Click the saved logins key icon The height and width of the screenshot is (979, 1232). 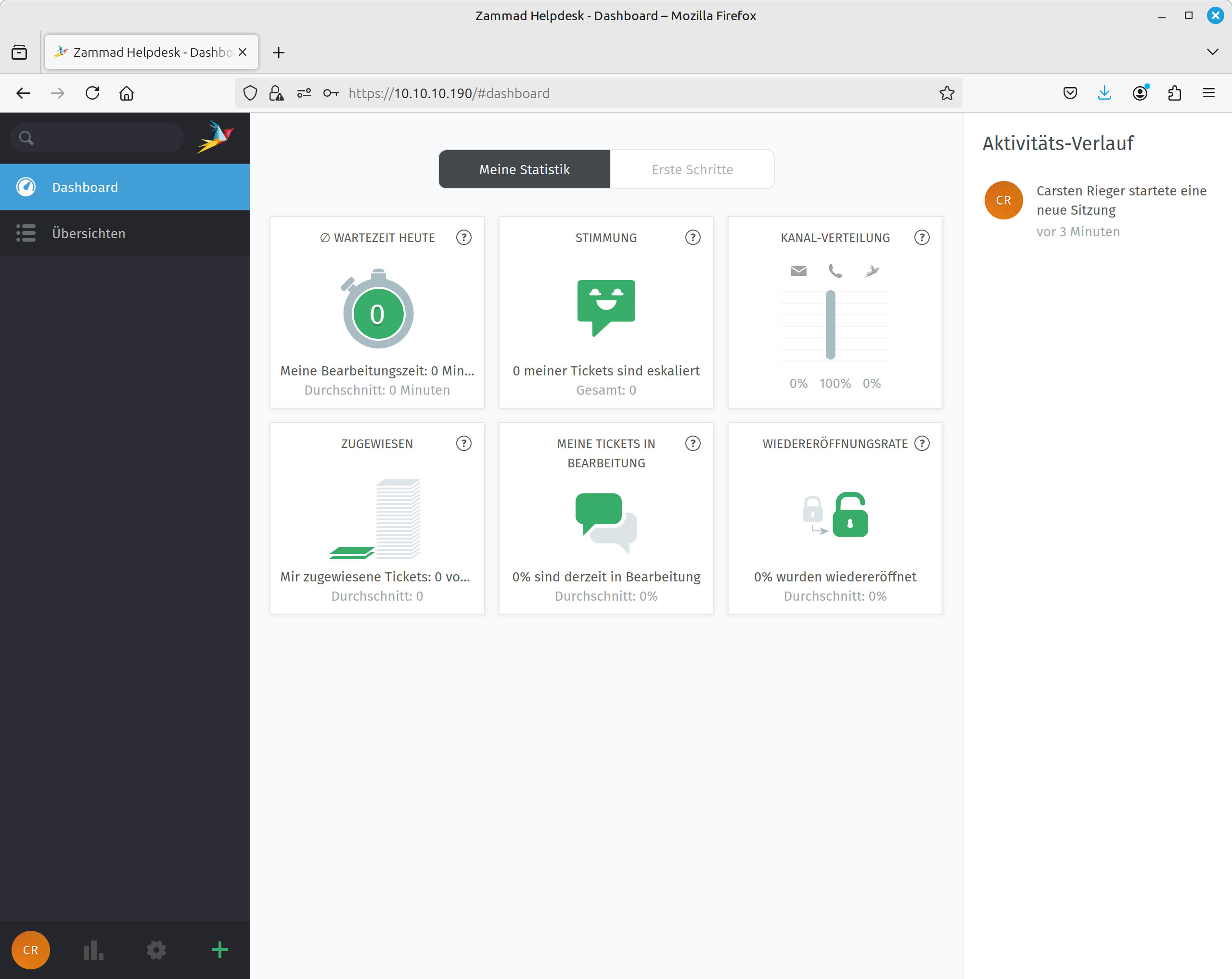pos(331,93)
